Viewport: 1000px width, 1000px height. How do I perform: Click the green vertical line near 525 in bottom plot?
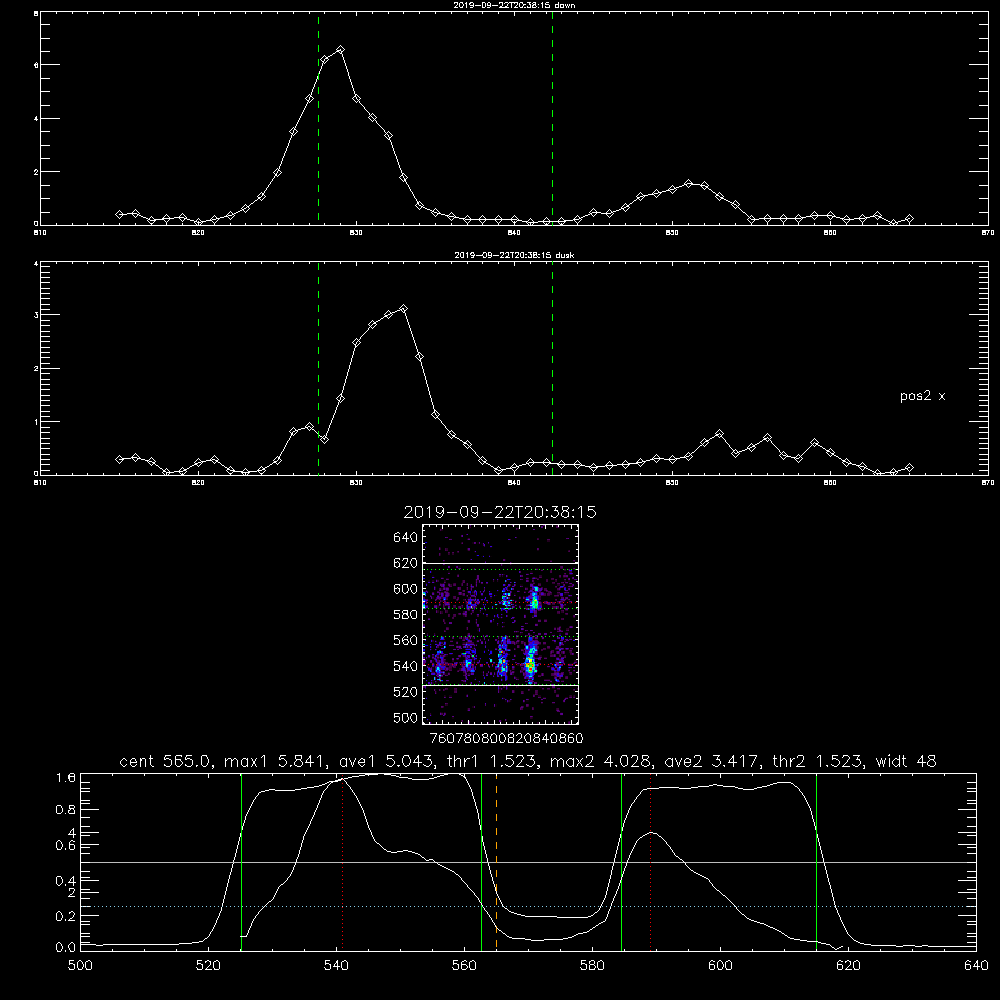pyautogui.click(x=241, y=862)
